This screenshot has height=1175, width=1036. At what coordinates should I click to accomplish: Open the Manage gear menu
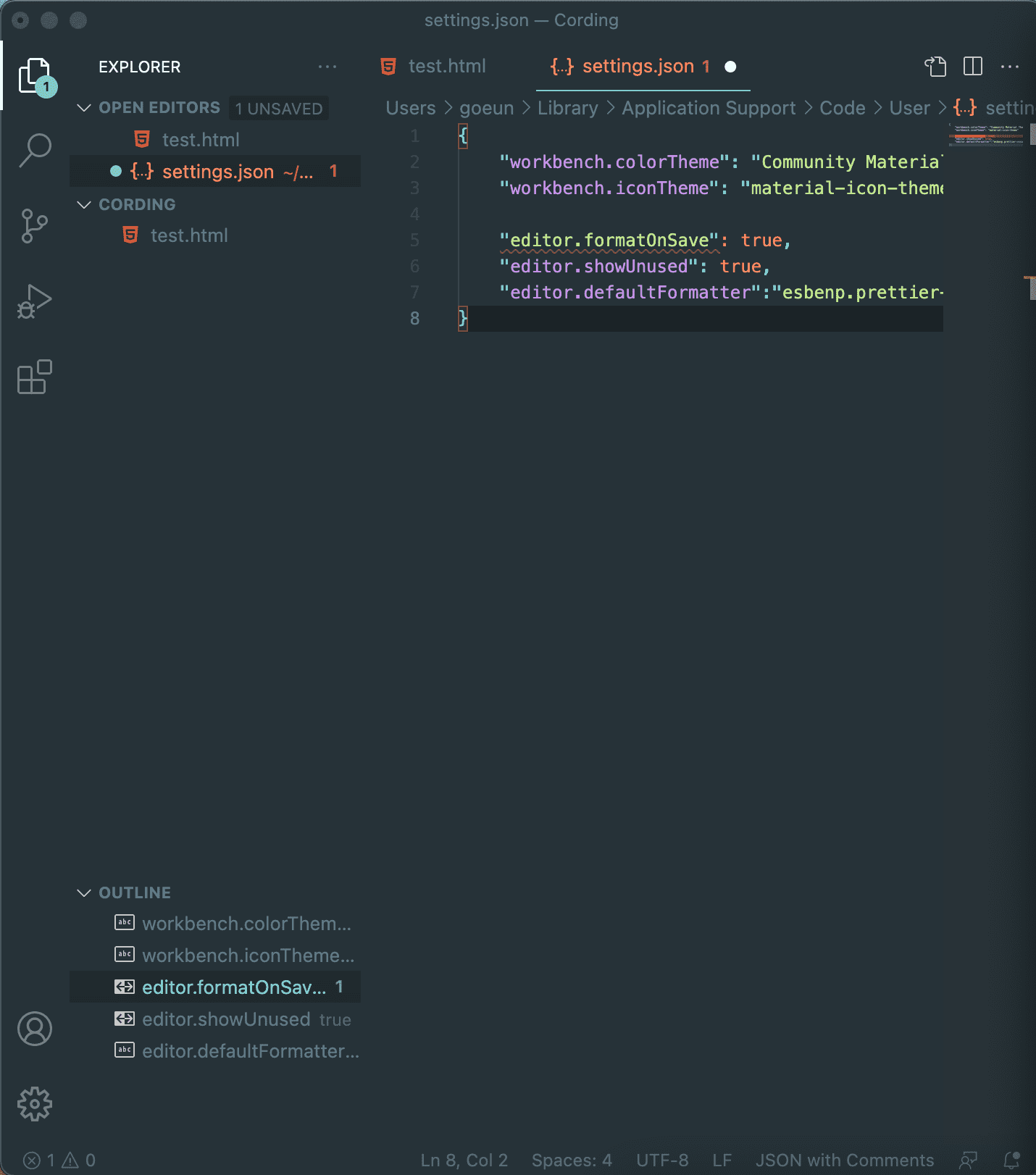coord(35,1104)
